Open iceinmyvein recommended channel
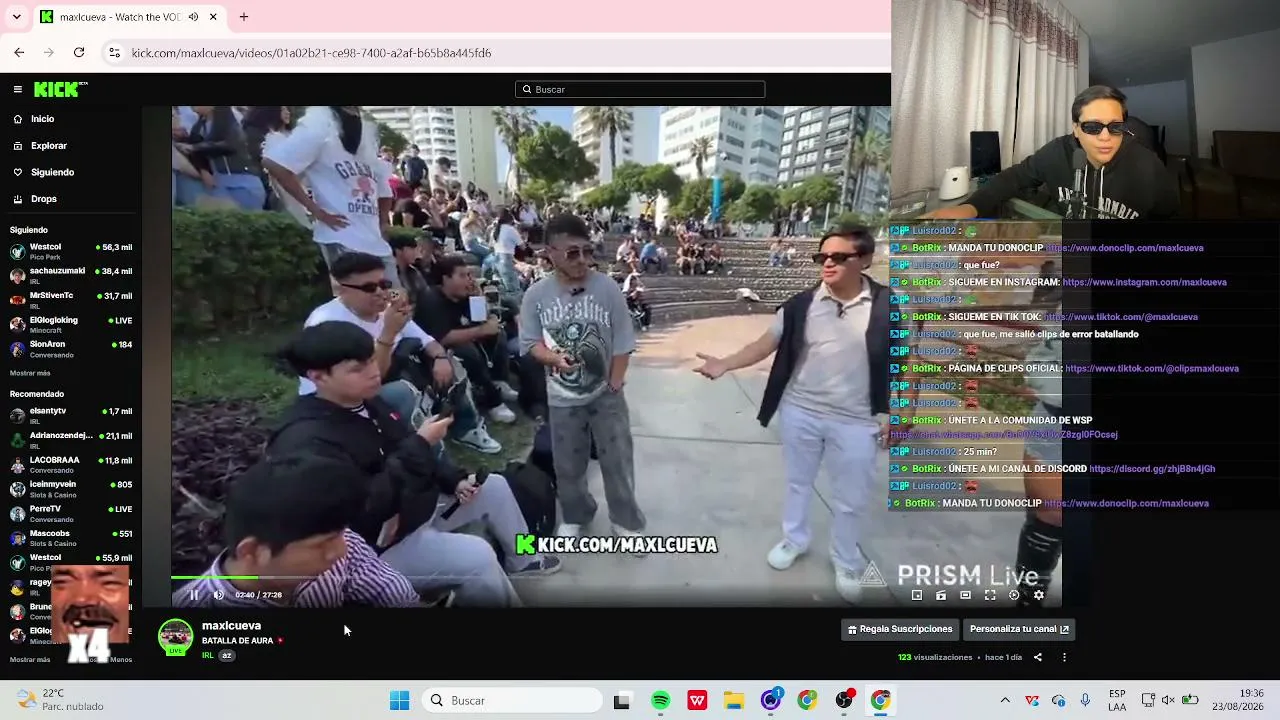 coord(70,488)
